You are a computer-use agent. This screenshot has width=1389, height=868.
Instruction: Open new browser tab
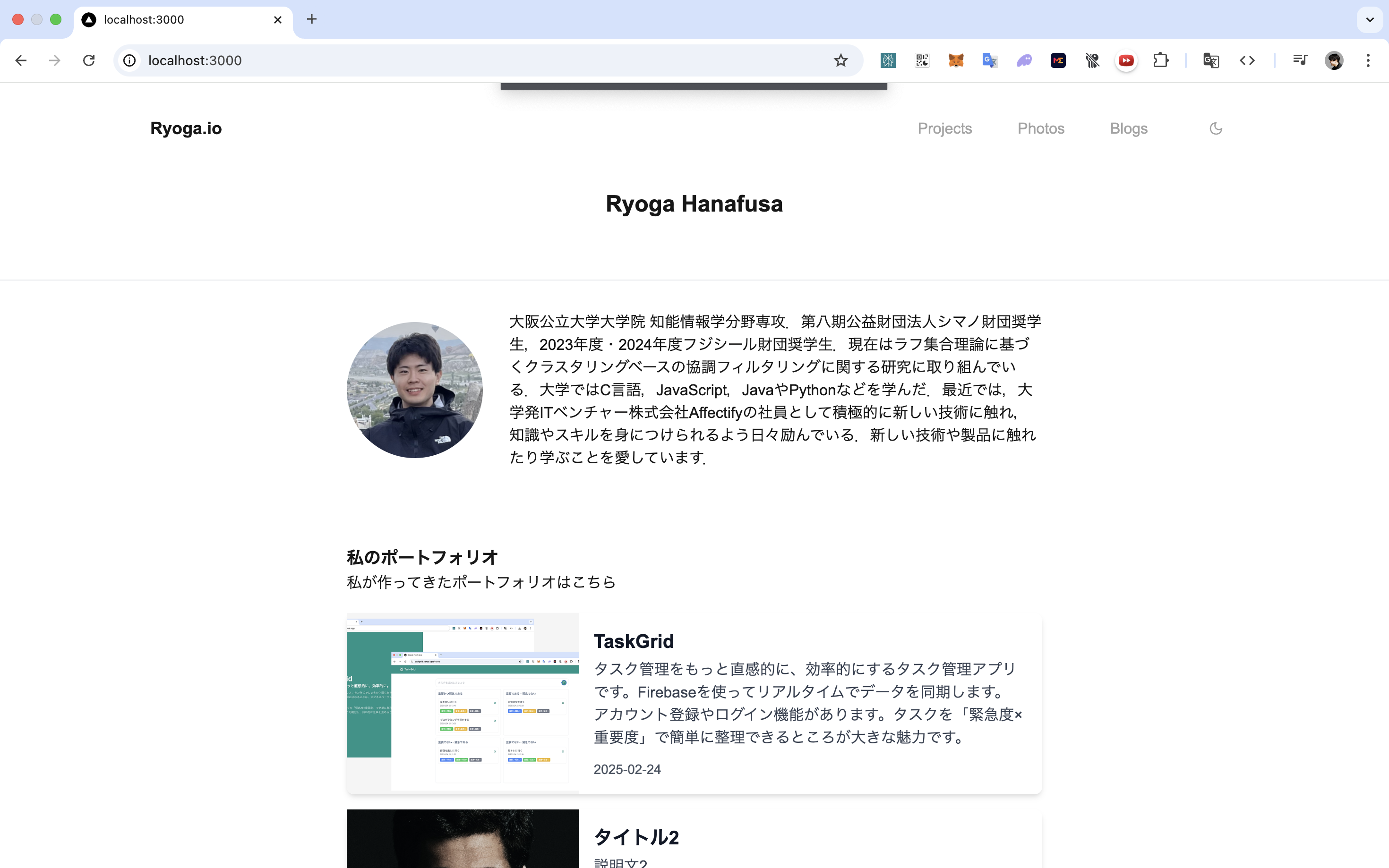(x=312, y=19)
